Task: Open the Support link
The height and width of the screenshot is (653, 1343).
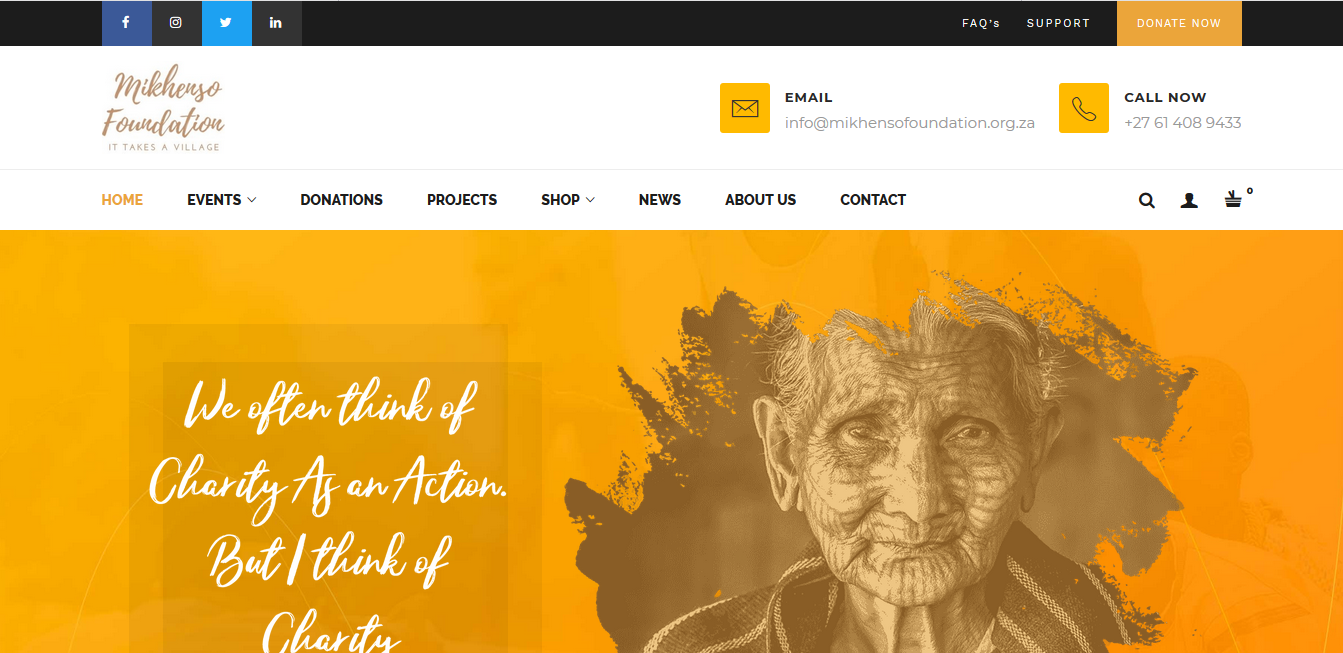Action: coord(1058,23)
